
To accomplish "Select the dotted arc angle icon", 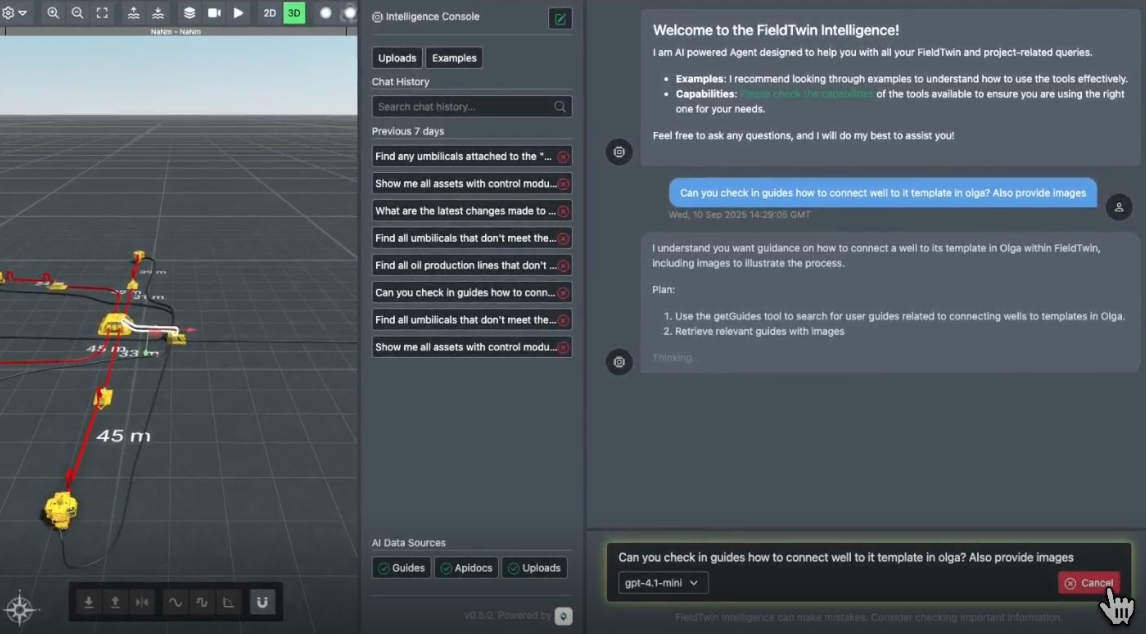I will 228,602.
